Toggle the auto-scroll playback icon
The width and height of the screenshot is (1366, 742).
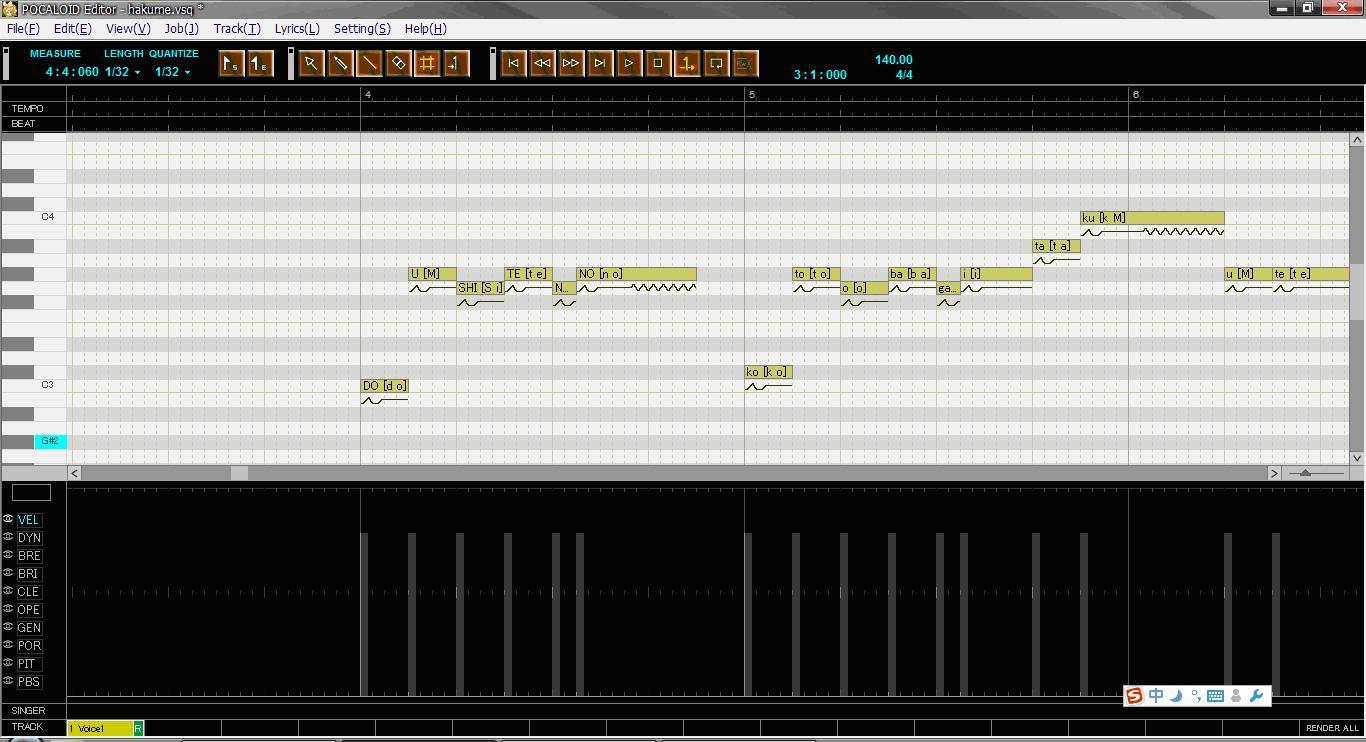click(x=687, y=64)
